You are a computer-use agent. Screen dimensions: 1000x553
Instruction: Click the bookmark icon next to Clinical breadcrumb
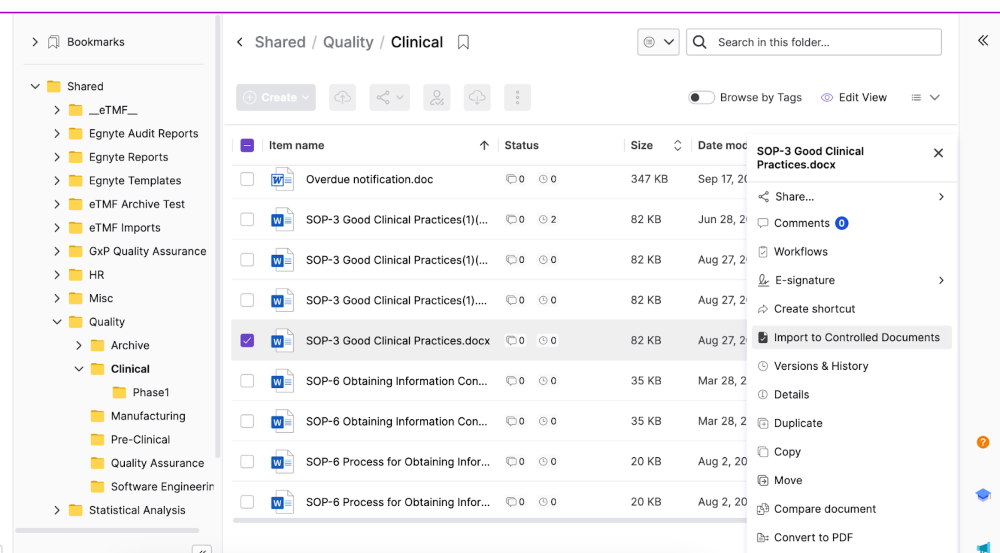(464, 42)
